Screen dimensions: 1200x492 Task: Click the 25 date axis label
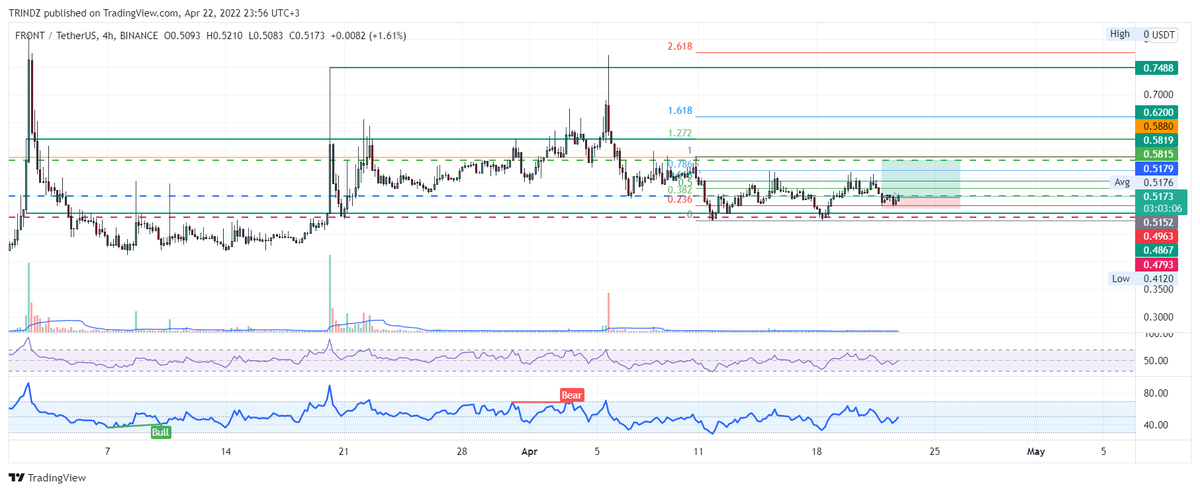coord(934,452)
